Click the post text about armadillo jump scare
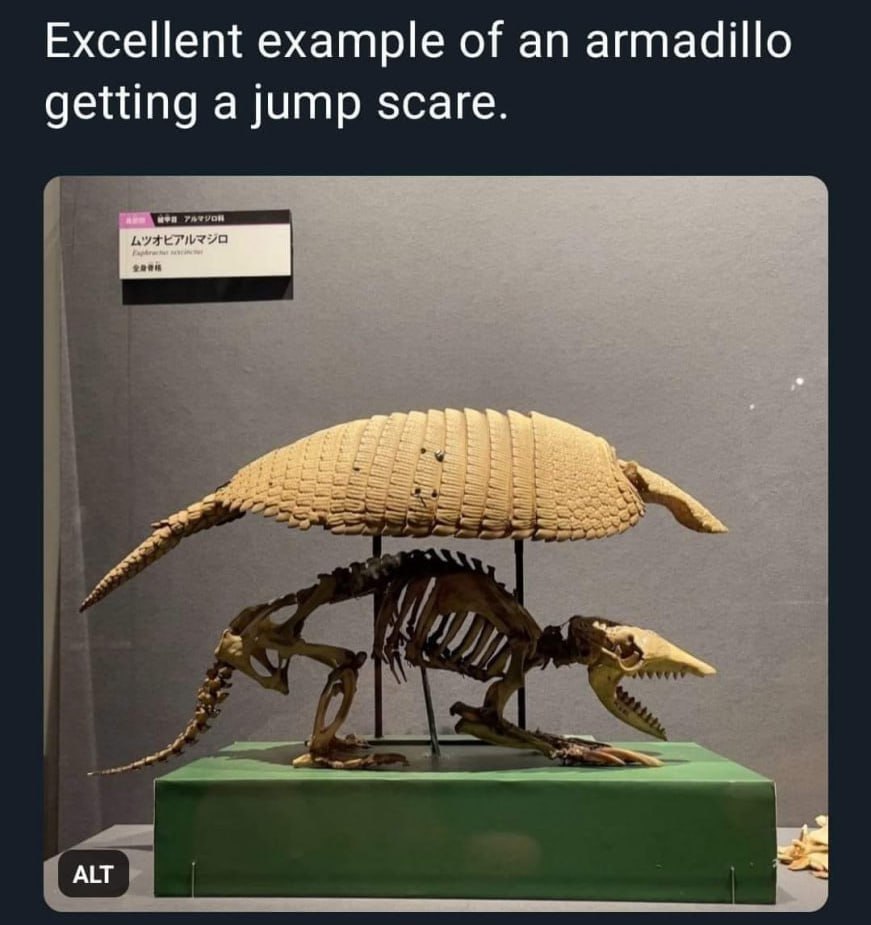 click(418, 73)
